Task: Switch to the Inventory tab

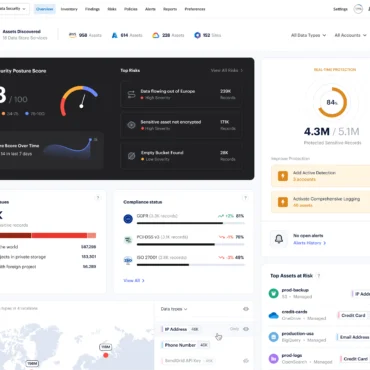Action: pyautogui.click(x=69, y=9)
